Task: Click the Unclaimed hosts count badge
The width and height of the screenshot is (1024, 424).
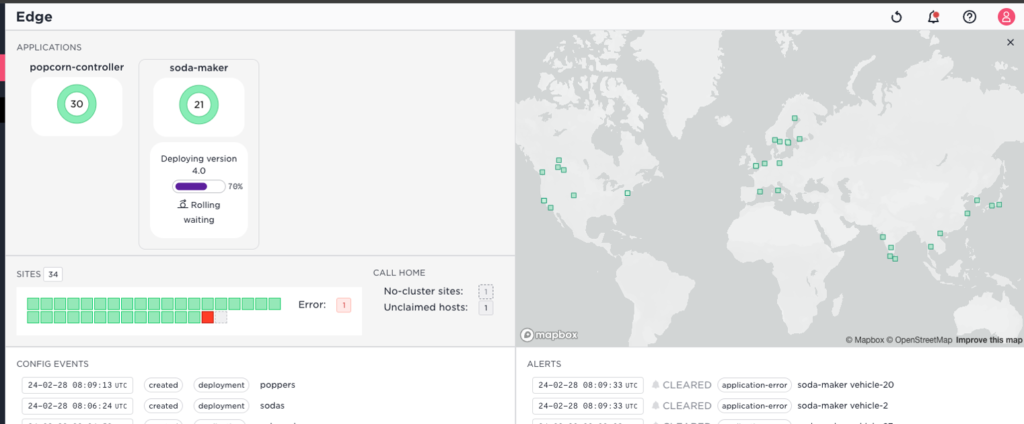Action: point(485,308)
